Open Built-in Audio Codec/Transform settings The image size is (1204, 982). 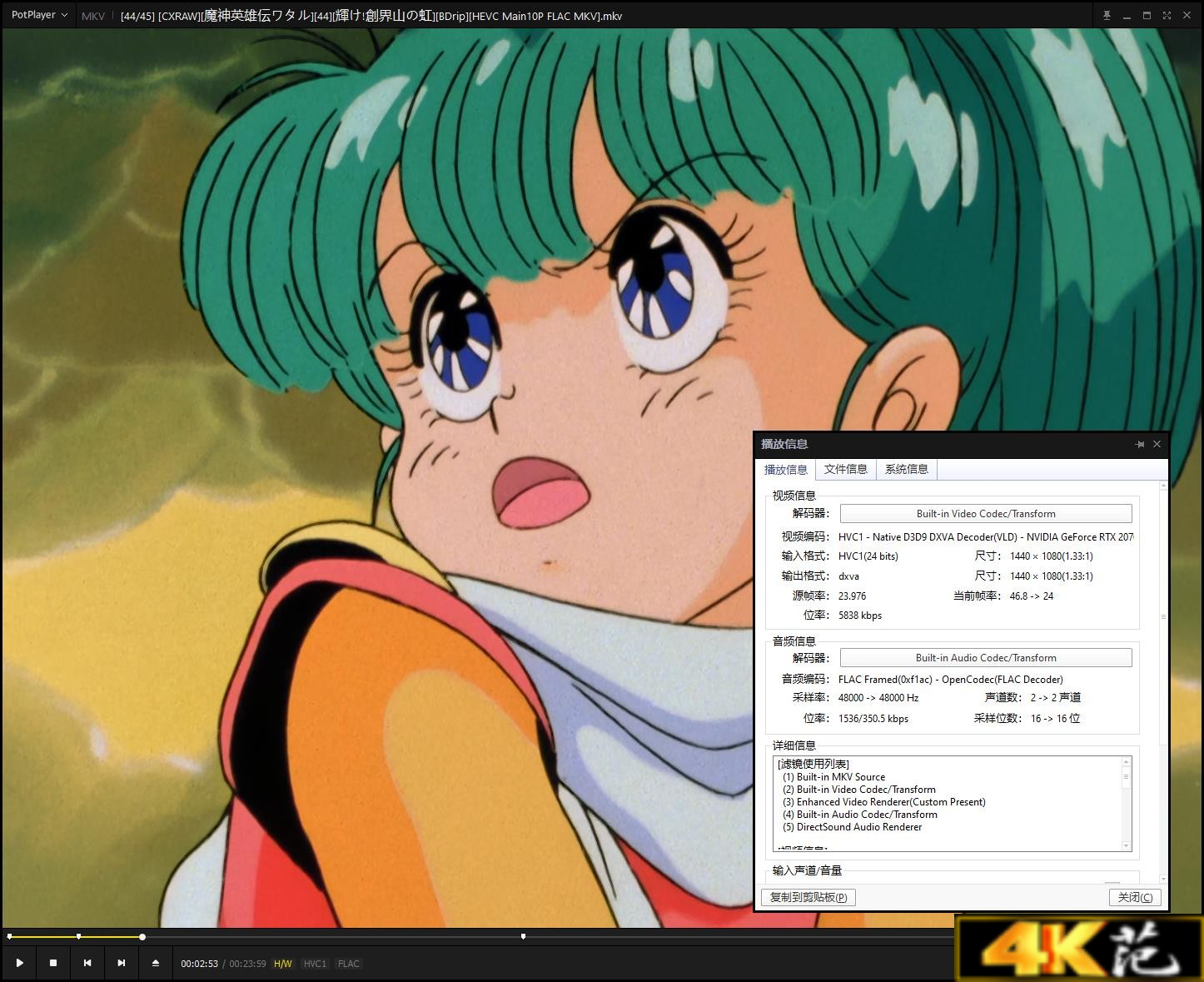[986, 658]
